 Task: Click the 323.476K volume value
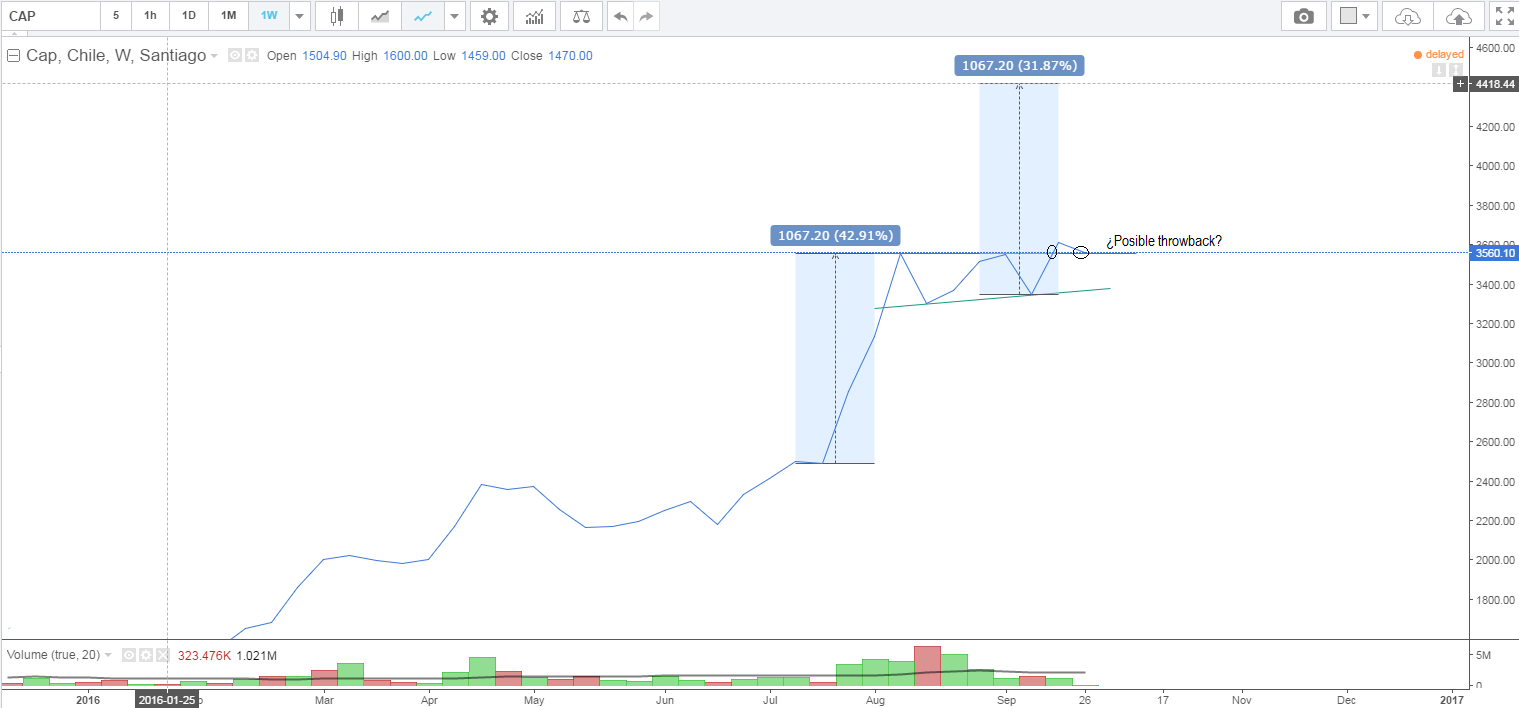(x=205, y=655)
